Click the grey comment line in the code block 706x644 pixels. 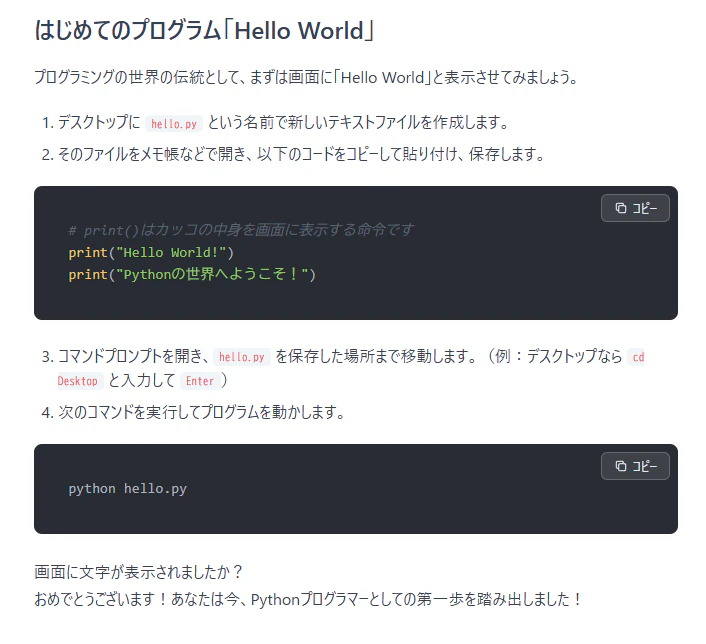[241, 230]
